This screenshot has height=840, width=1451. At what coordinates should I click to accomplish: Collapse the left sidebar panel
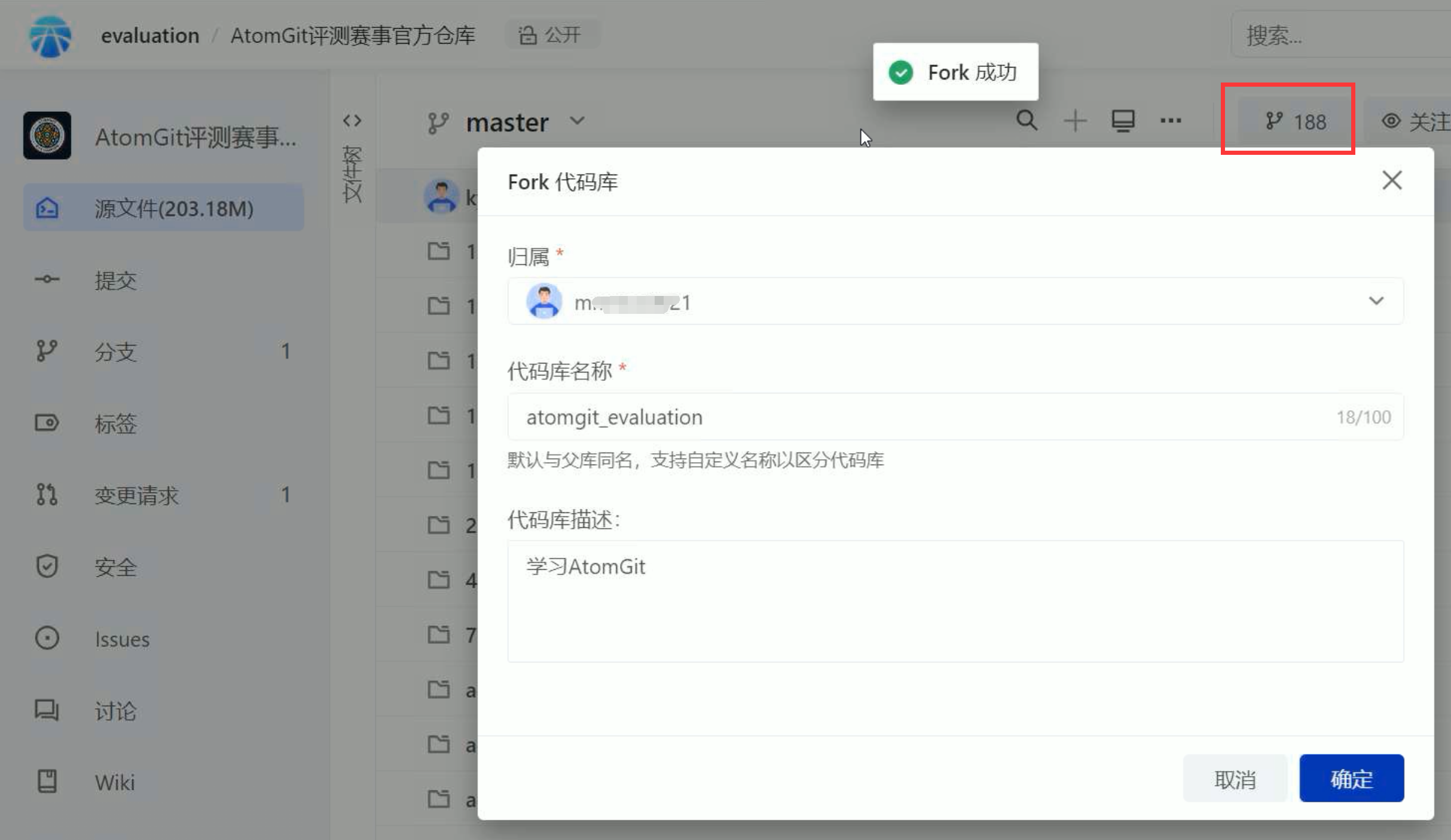352,120
